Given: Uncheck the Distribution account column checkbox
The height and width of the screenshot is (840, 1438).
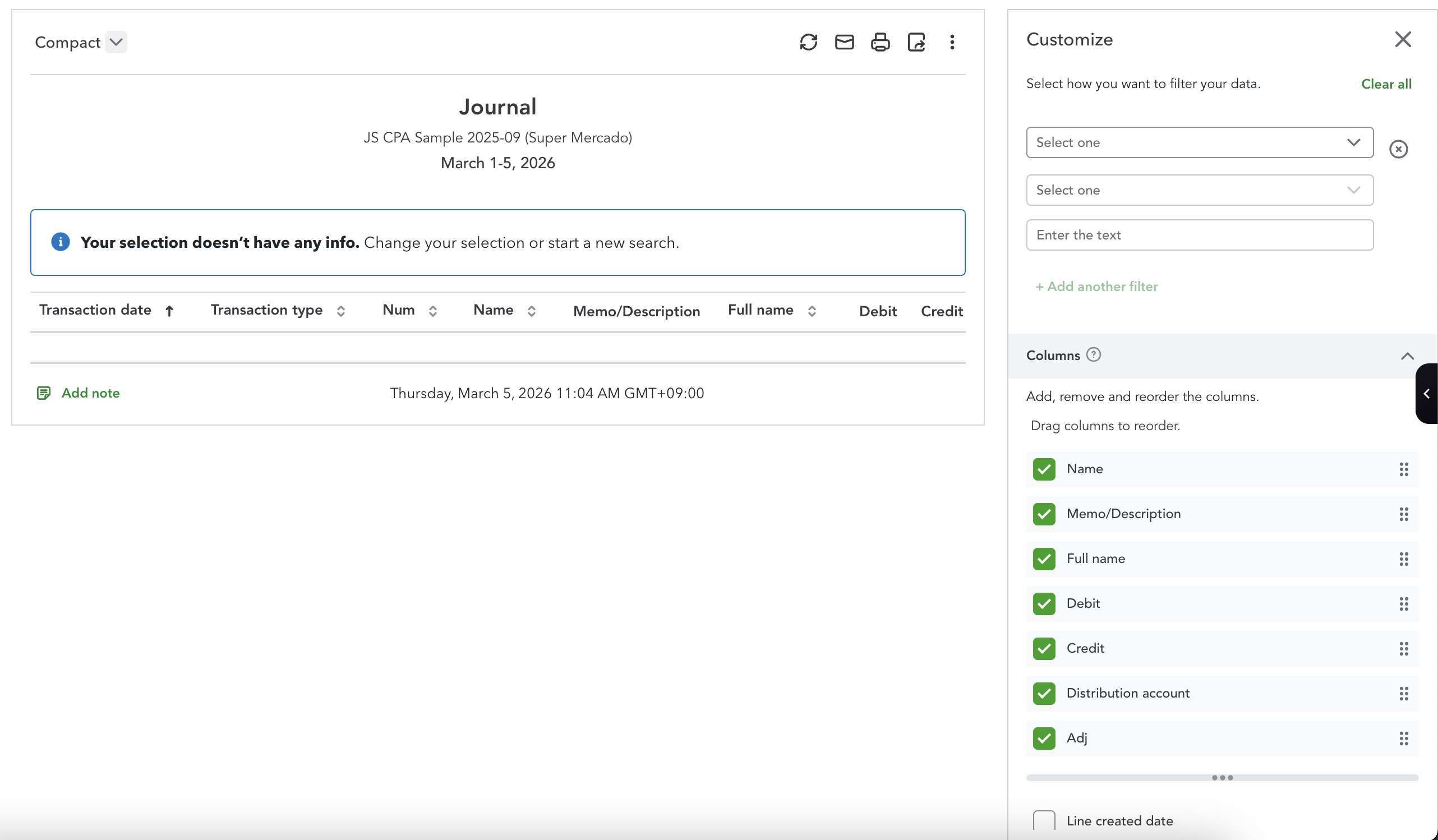Looking at the screenshot, I should pyautogui.click(x=1044, y=693).
